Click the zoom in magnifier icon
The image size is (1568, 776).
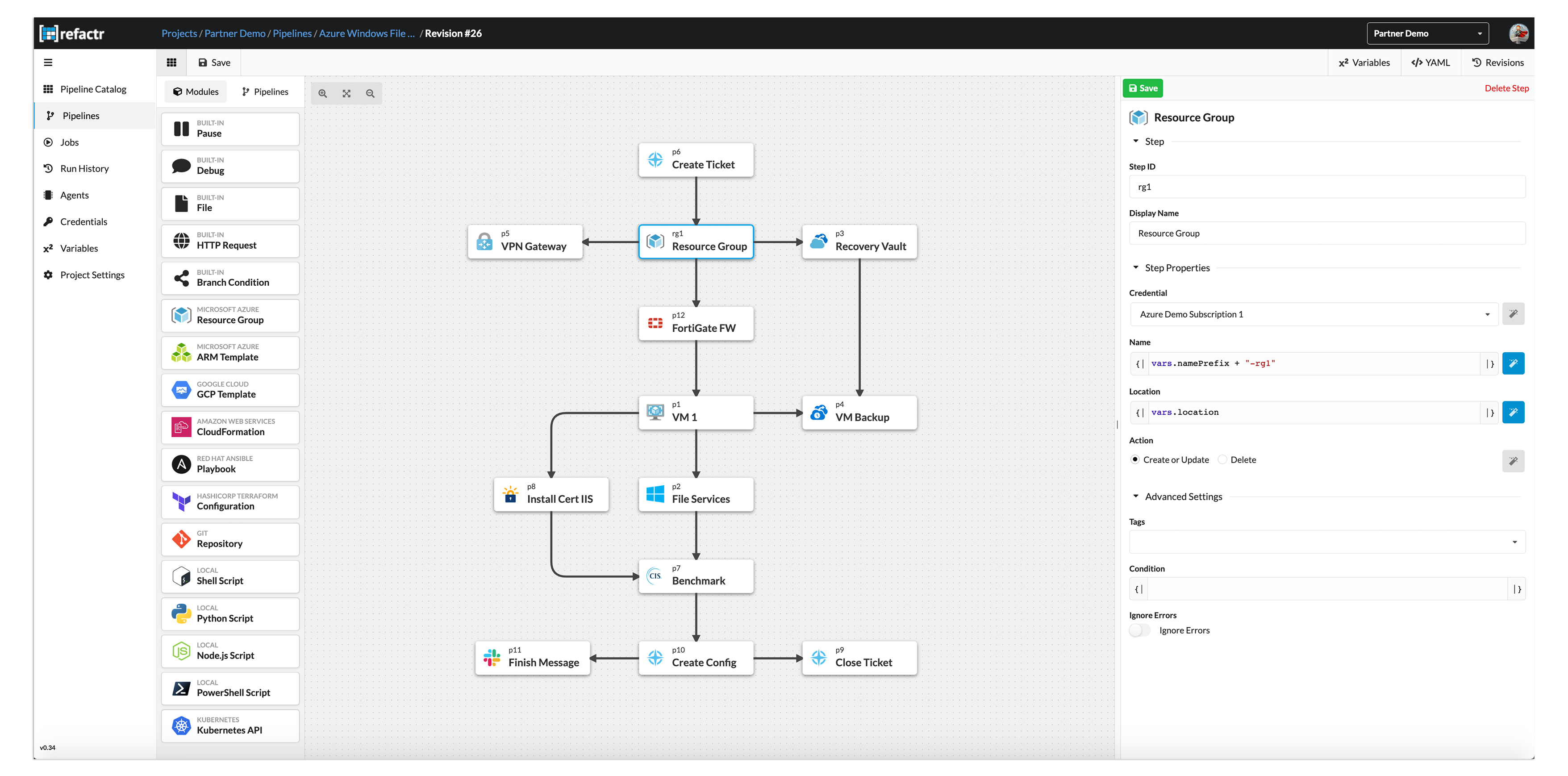pyautogui.click(x=323, y=93)
